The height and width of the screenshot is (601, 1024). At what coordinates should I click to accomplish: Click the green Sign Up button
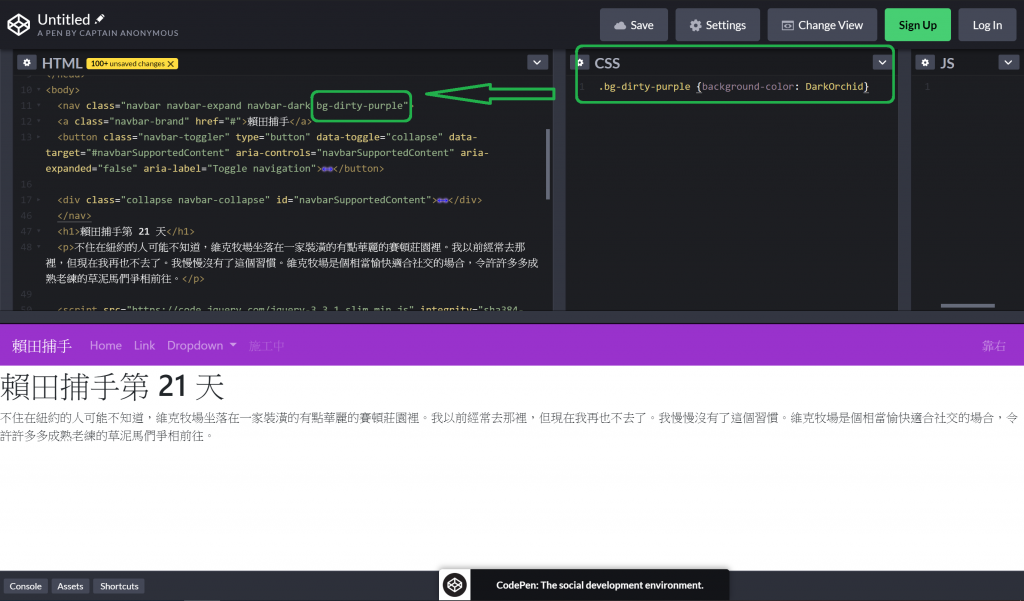point(918,25)
